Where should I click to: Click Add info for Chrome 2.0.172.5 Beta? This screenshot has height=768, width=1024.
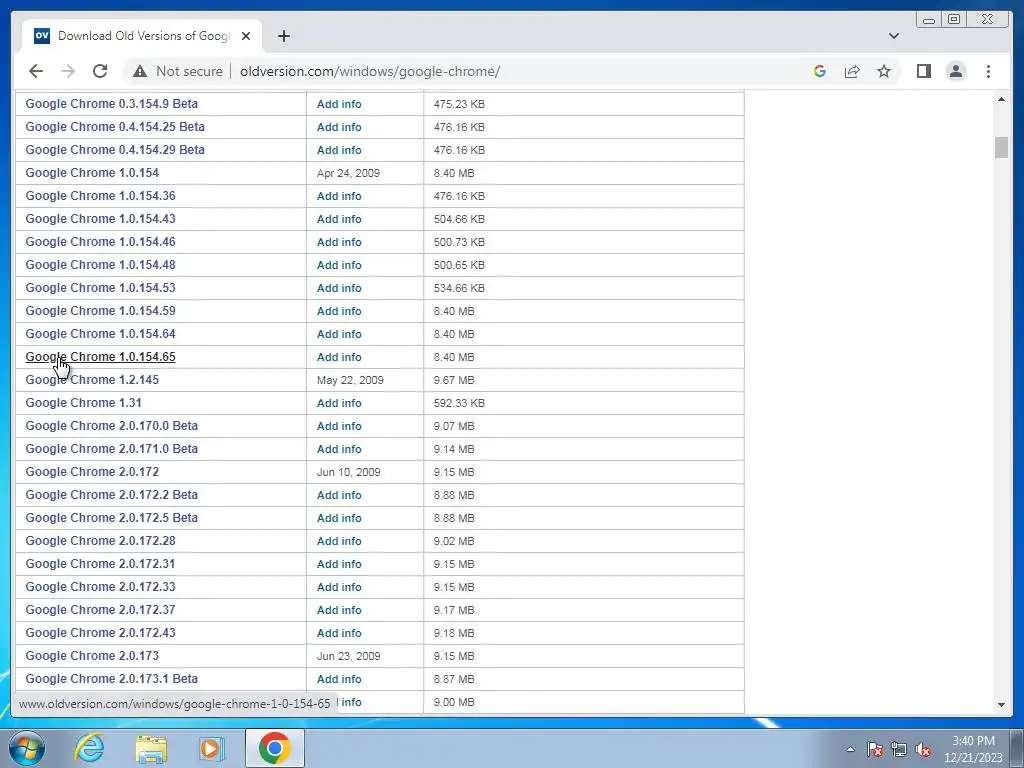point(339,518)
